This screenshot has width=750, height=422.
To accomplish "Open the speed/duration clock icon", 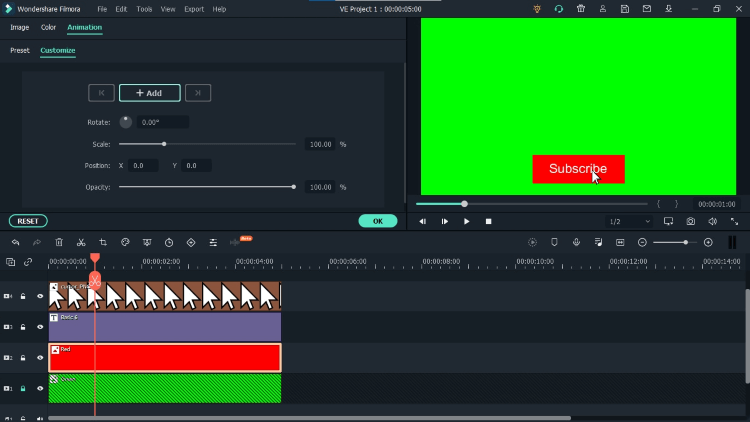I will click(x=169, y=243).
